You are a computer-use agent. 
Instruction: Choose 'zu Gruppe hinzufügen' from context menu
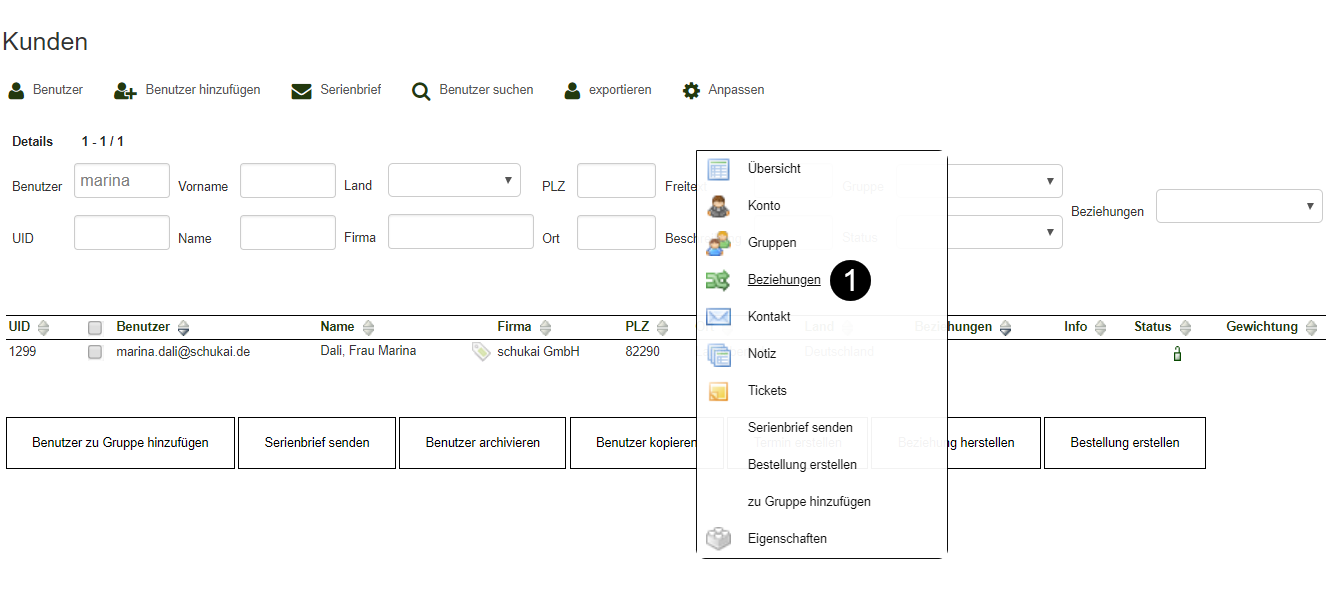(809, 502)
